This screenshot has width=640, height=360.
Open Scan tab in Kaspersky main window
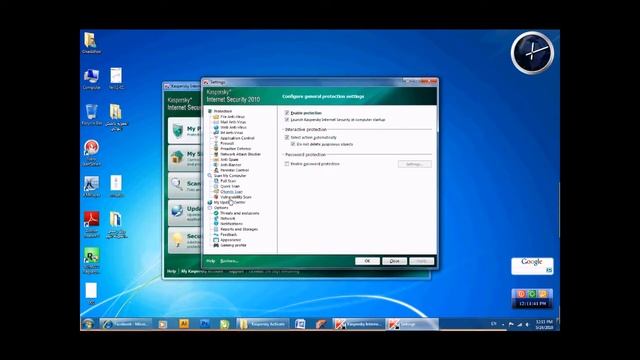coord(184,185)
